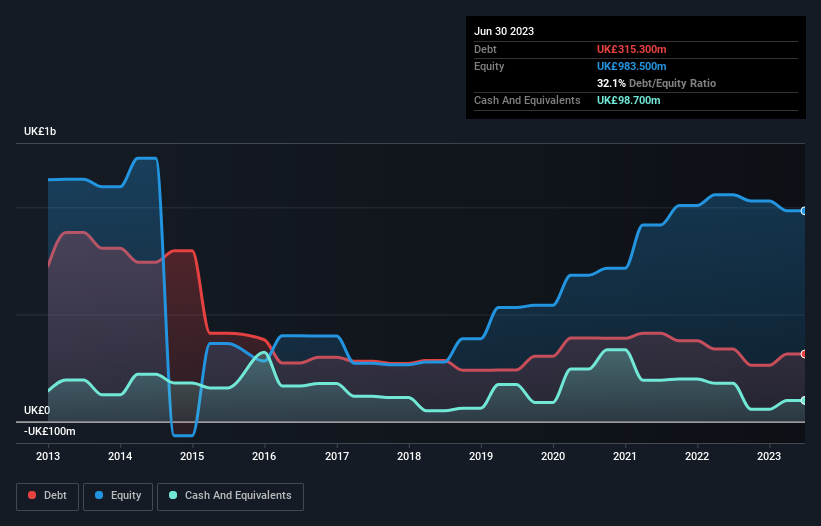Click the Equity row label in tooltip
This screenshot has width=821, height=526.
489,66
